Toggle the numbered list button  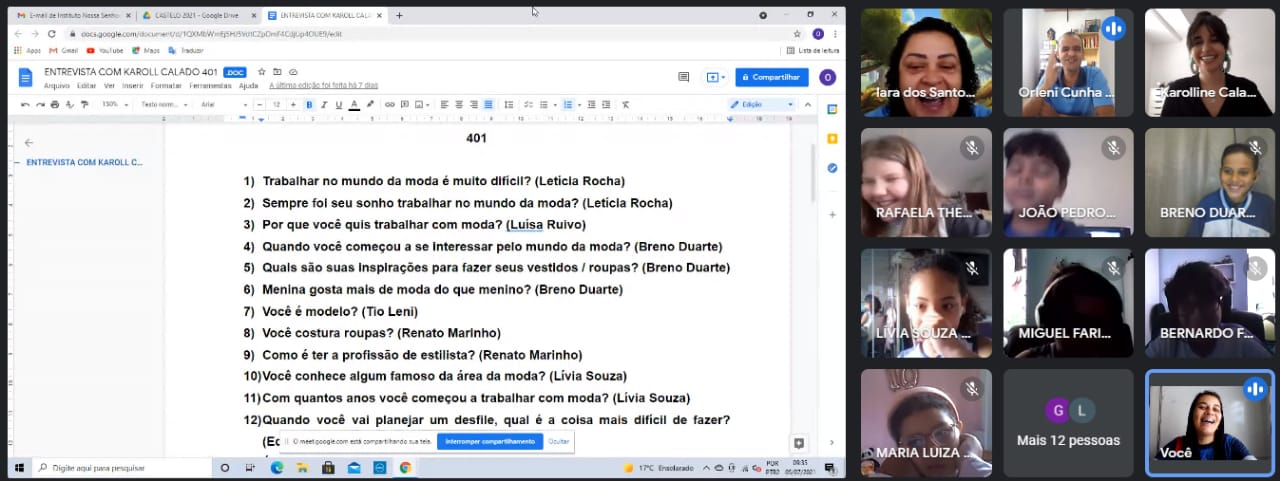(x=568, y=104)
